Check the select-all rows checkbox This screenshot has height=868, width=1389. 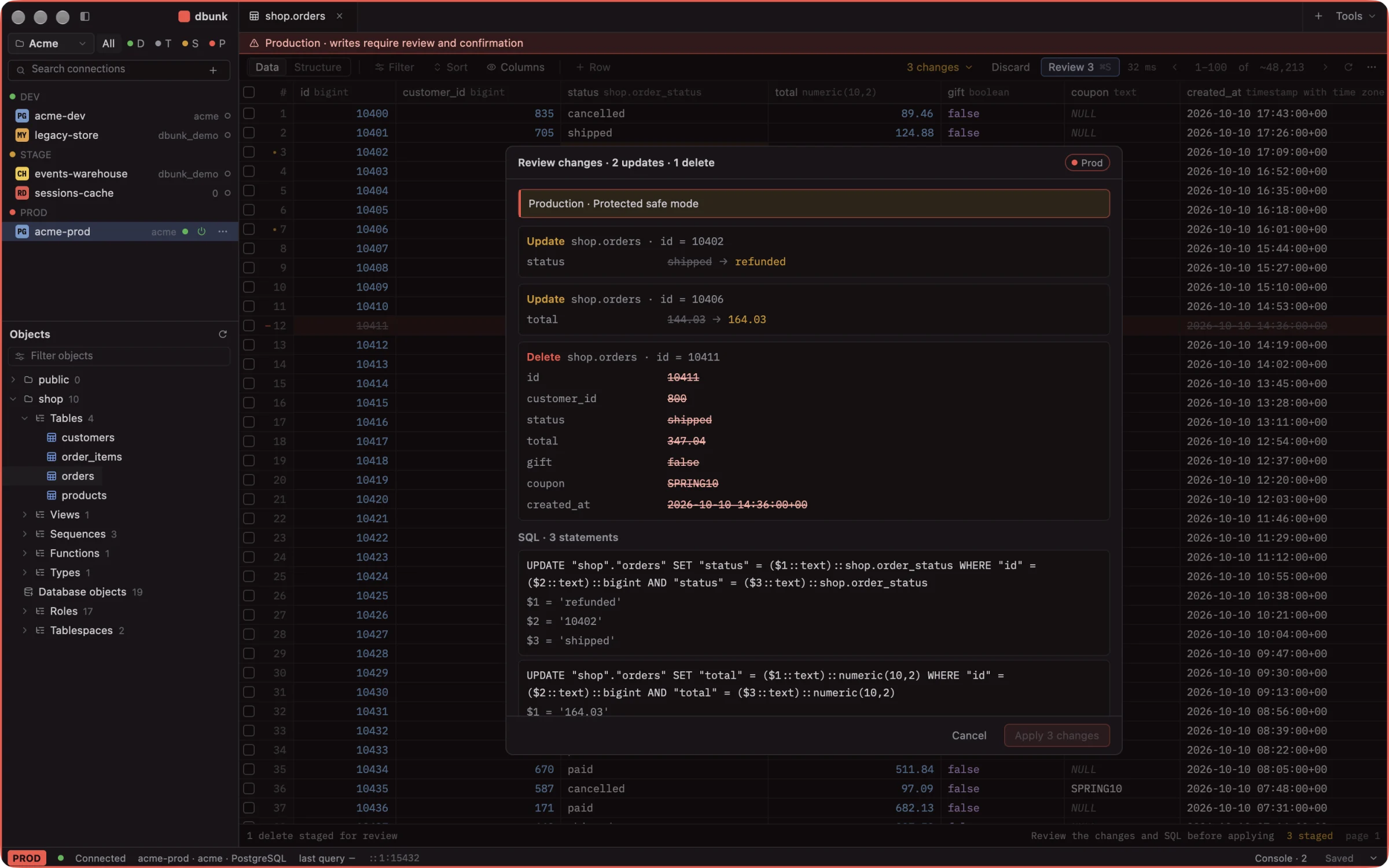point(249,92)
